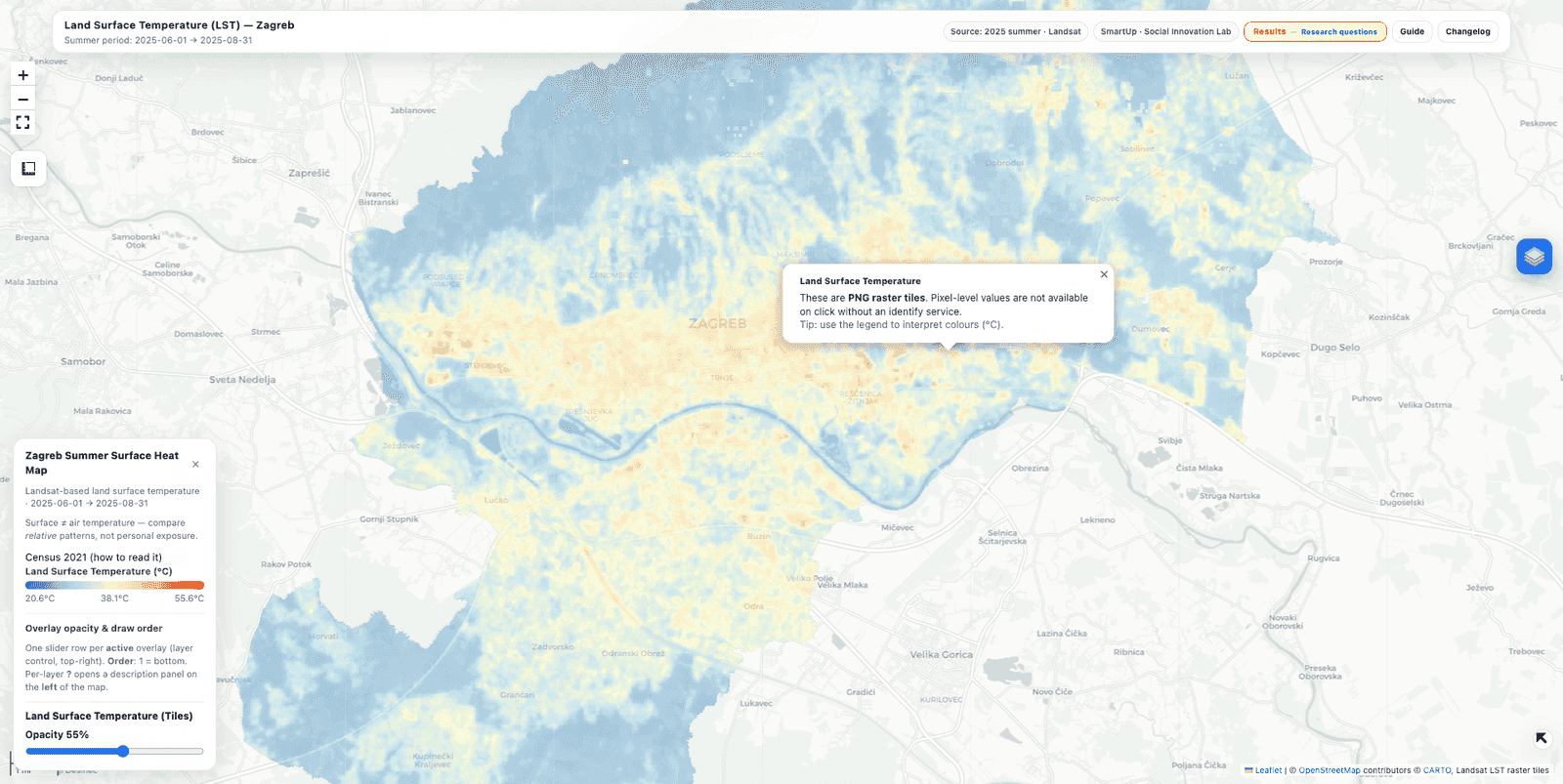Click the Obrezina map label
This screenshot has width=1563, height=784.
pyautogui.click(x=1030, y=469)
